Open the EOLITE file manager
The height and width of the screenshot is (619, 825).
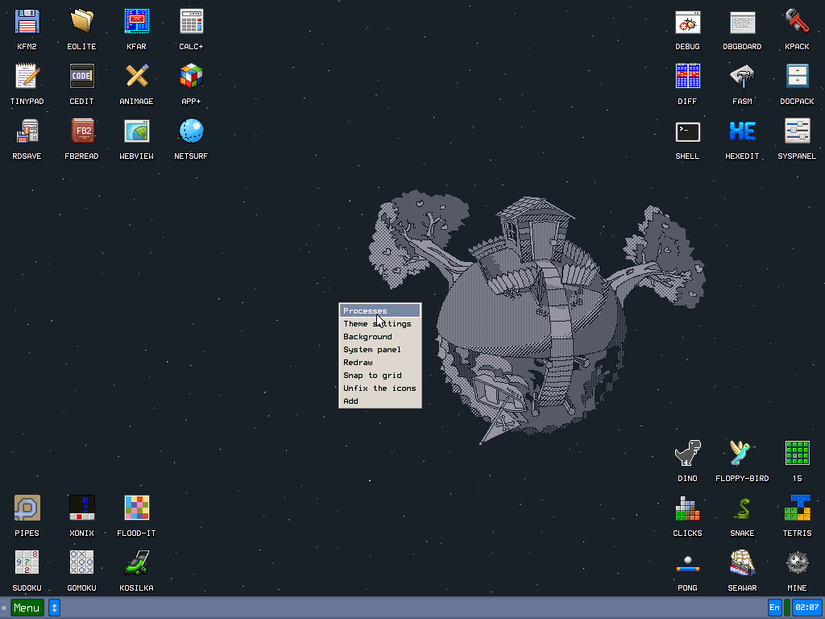[x=81, y=29]
